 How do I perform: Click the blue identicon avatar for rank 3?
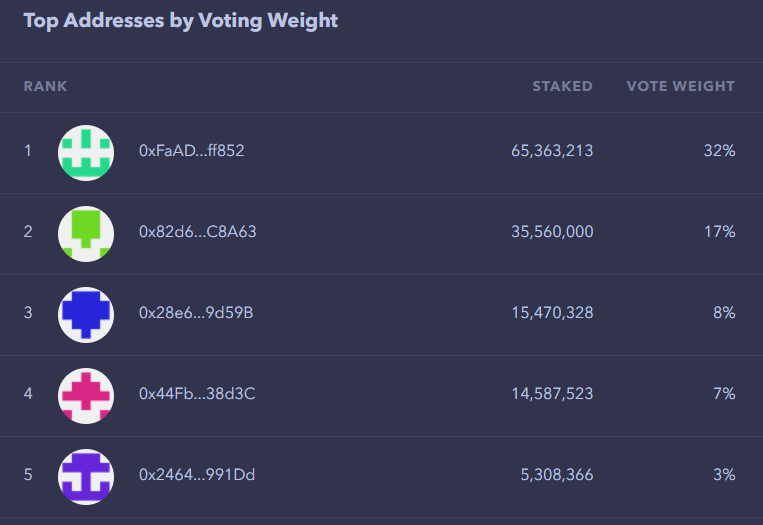coord(86,315)
